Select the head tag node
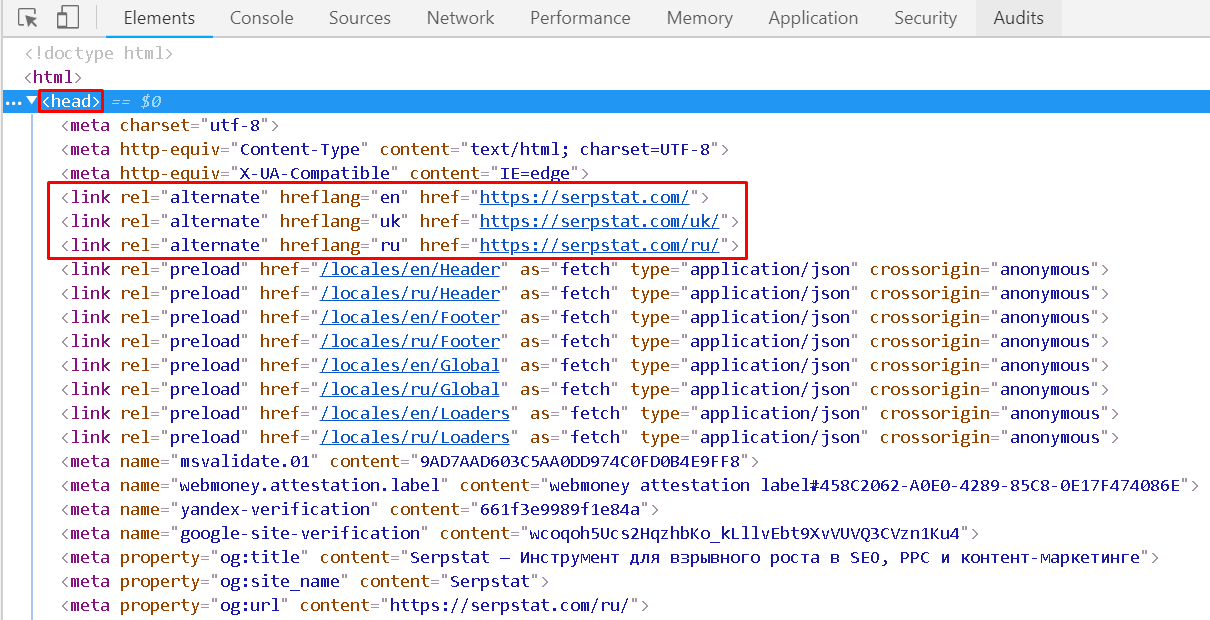The width and height of the screenshot is (1210, 620). tap(71, 101)
